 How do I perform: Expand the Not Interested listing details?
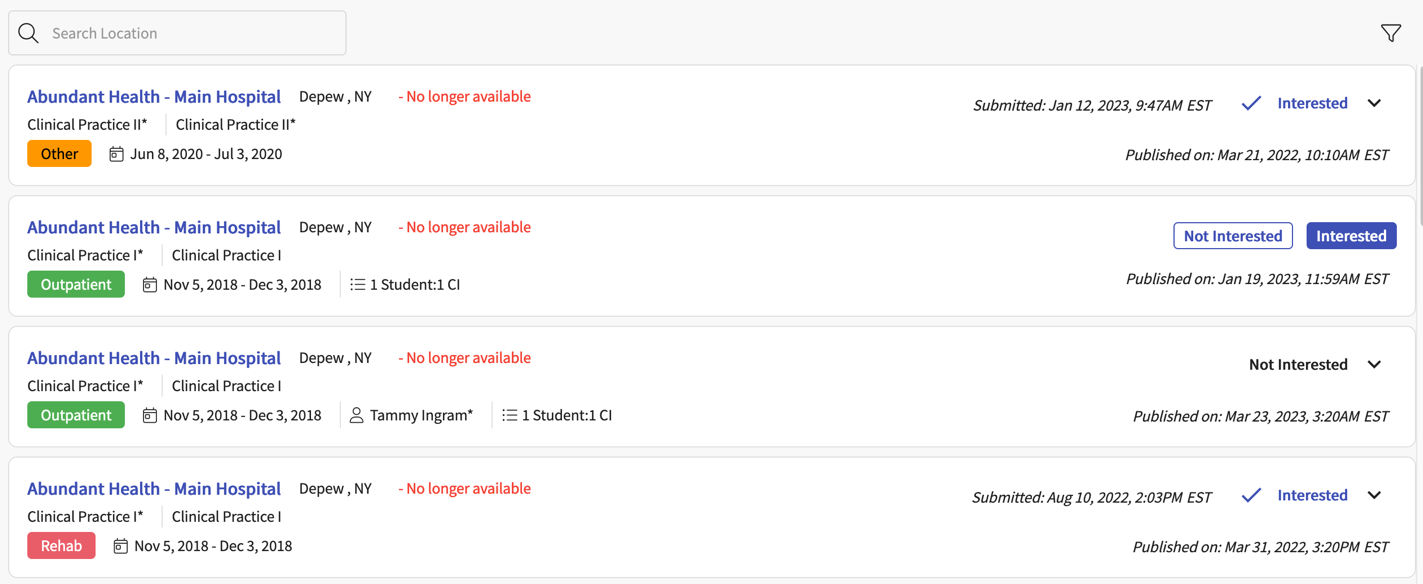[1374, 364]
